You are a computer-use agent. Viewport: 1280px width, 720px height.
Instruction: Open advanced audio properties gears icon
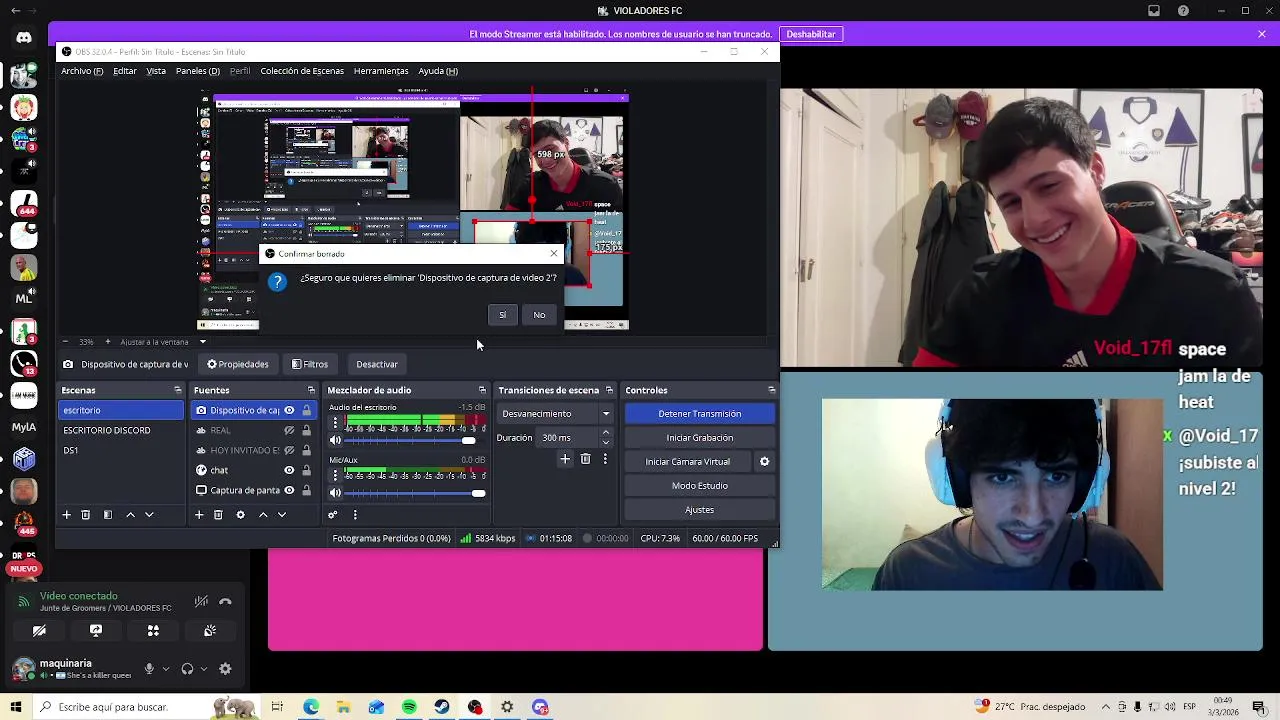pyautogui.click(x=333, y=515)
